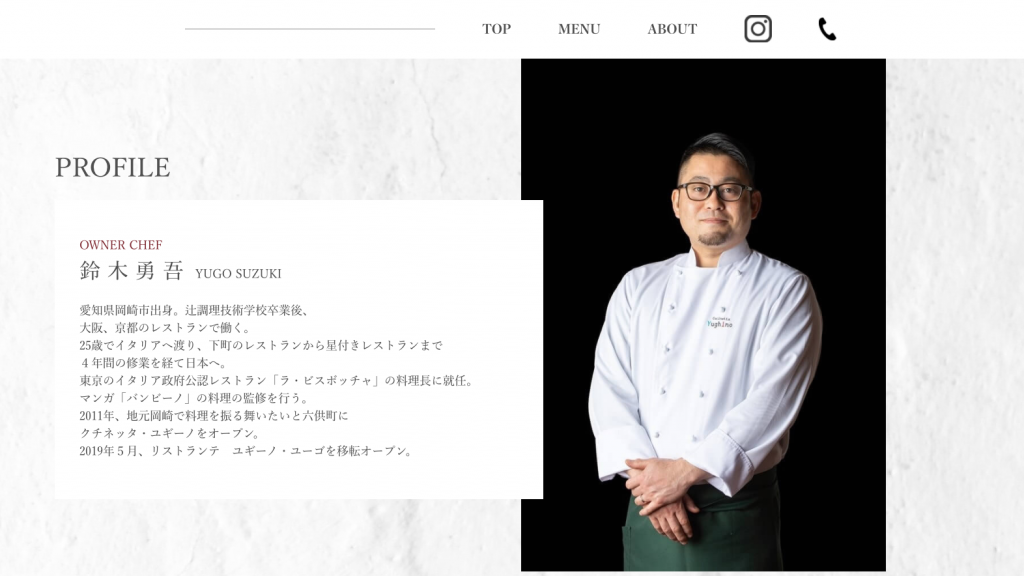This screenshot has height=576, width=1024.
Task: Click the red OWNER CHEF label
Action: (121, 245)
